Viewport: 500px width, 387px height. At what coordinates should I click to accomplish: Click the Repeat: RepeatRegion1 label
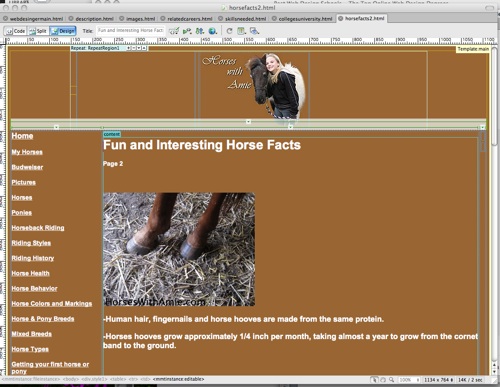tap(95, 48)
